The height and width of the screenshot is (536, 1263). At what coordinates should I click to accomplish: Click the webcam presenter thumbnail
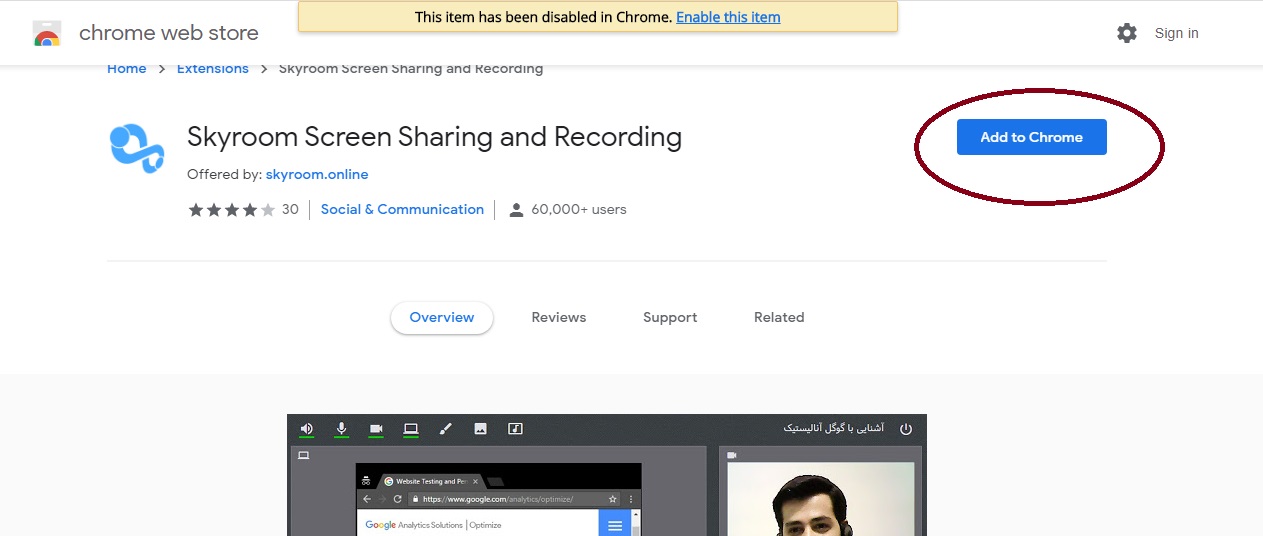820,499
